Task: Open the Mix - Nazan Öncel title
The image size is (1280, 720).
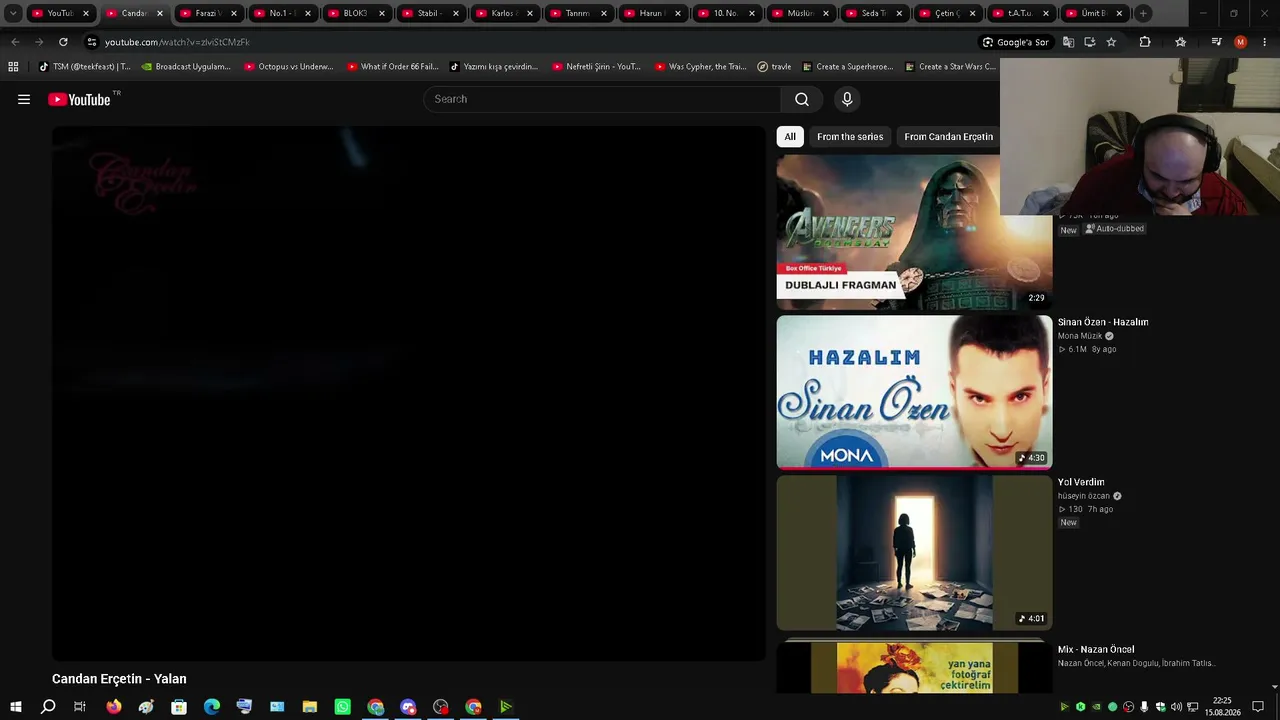Action: 1096,650
